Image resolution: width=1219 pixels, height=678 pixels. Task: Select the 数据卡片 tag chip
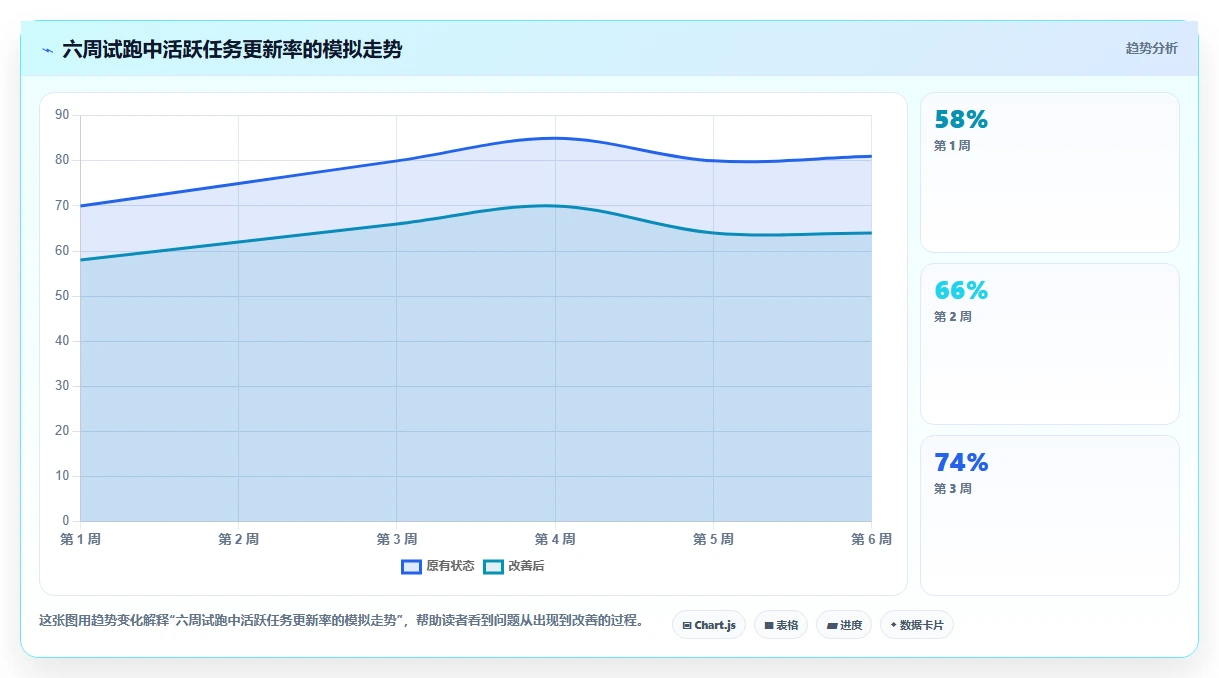(917, 625)
